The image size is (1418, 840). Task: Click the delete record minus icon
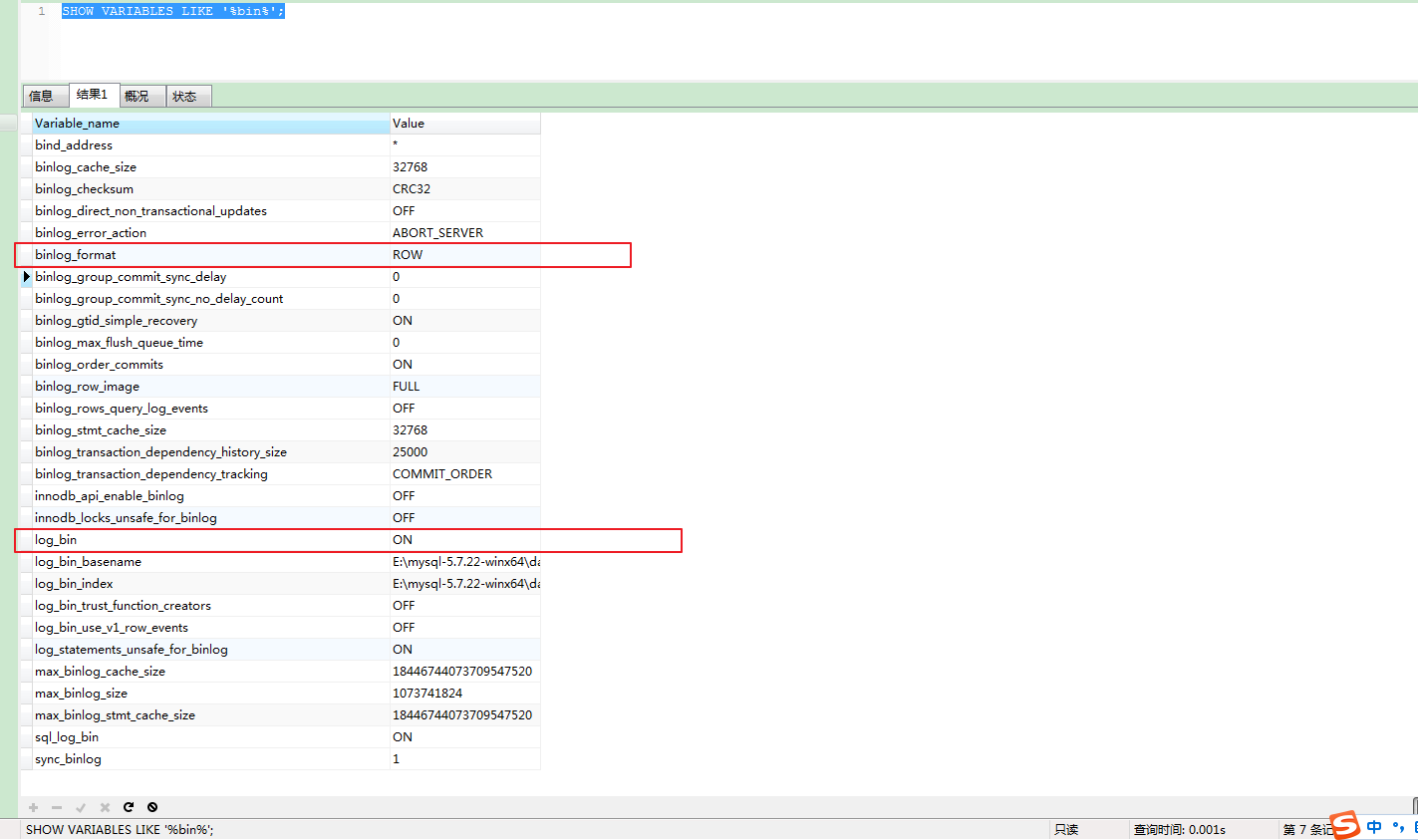[x=57, y=807]
